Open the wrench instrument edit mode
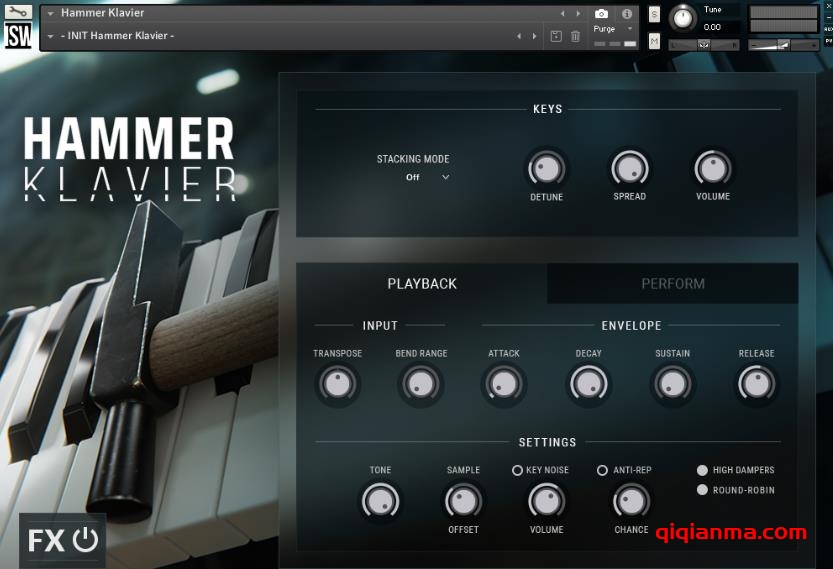Image resolution: width=833 pixels, height=569 pixels. pos(18,11)
